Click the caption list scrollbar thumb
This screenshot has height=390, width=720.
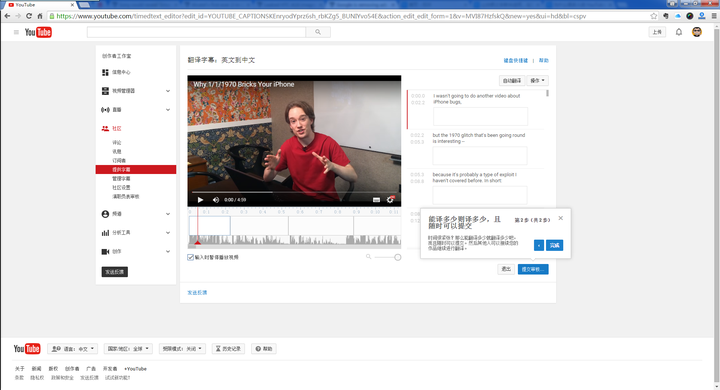(547, 93)
